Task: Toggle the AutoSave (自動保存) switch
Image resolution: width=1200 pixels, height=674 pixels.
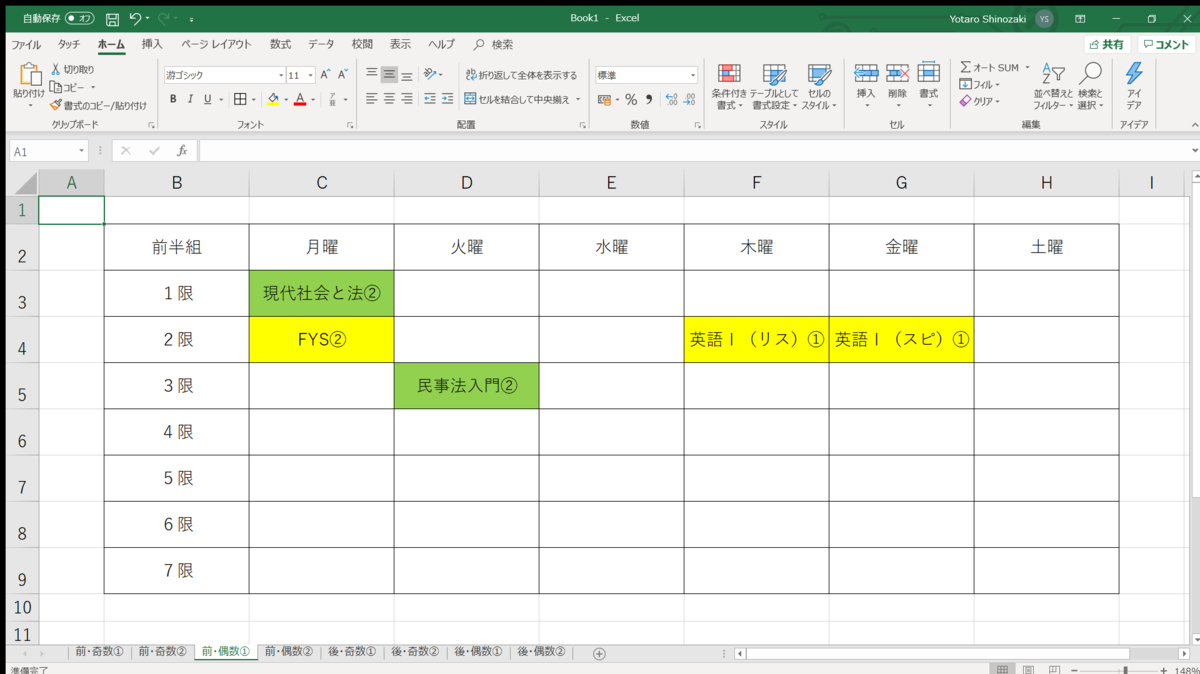Action: point(80,18)
